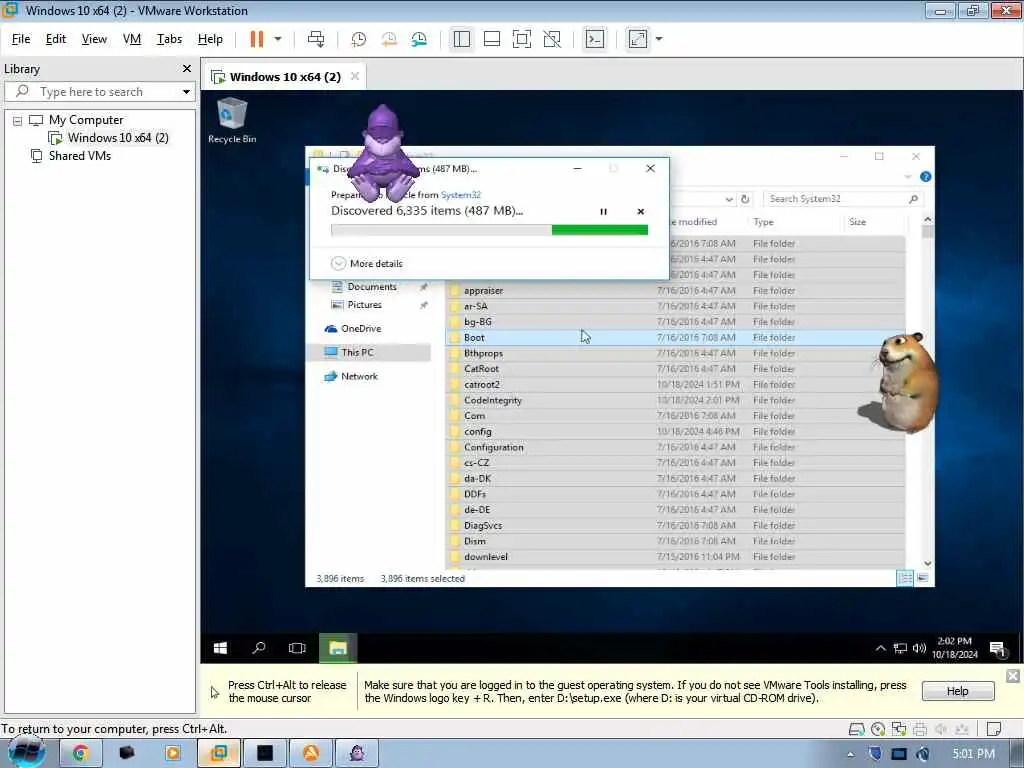
Task: Open guest taskbar search icon
Action: (x=259, y=648)
